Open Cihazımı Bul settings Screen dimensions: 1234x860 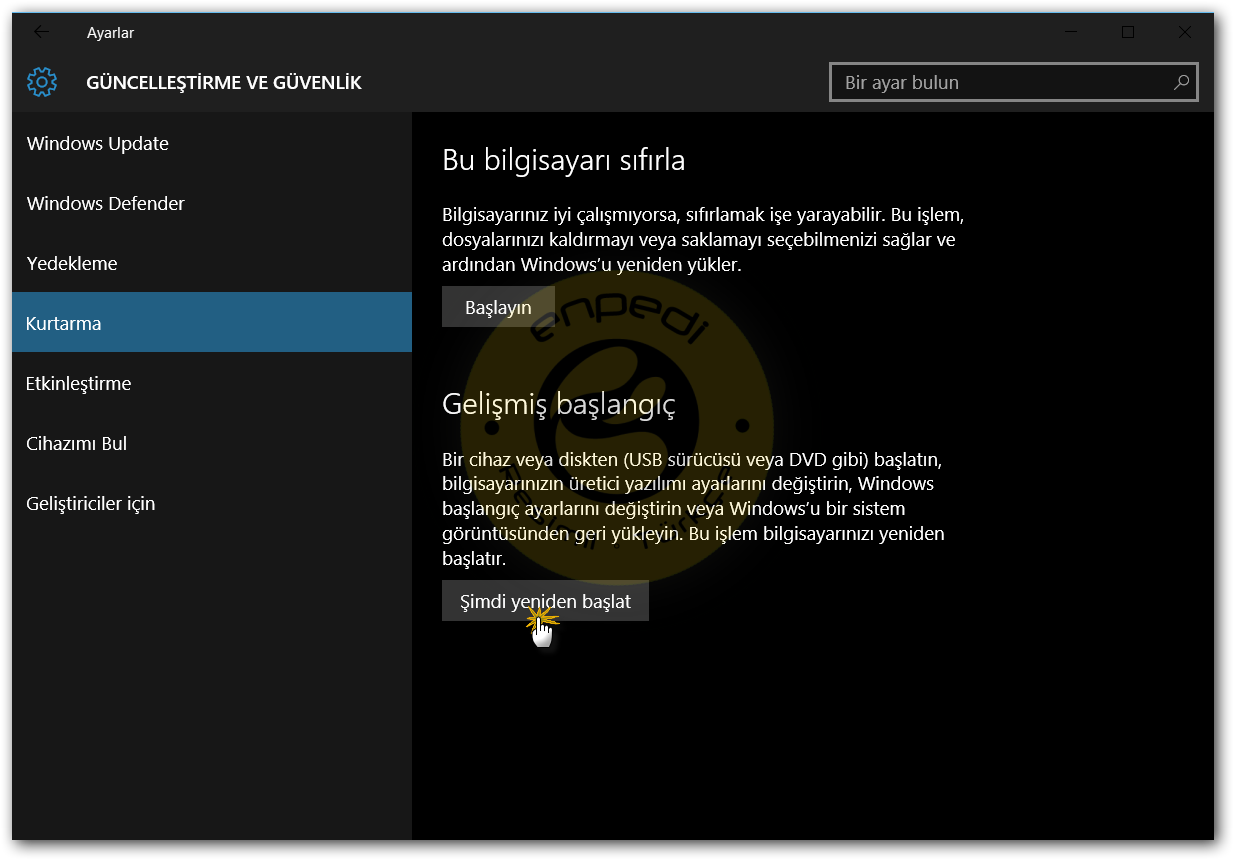tap(212, 443)
